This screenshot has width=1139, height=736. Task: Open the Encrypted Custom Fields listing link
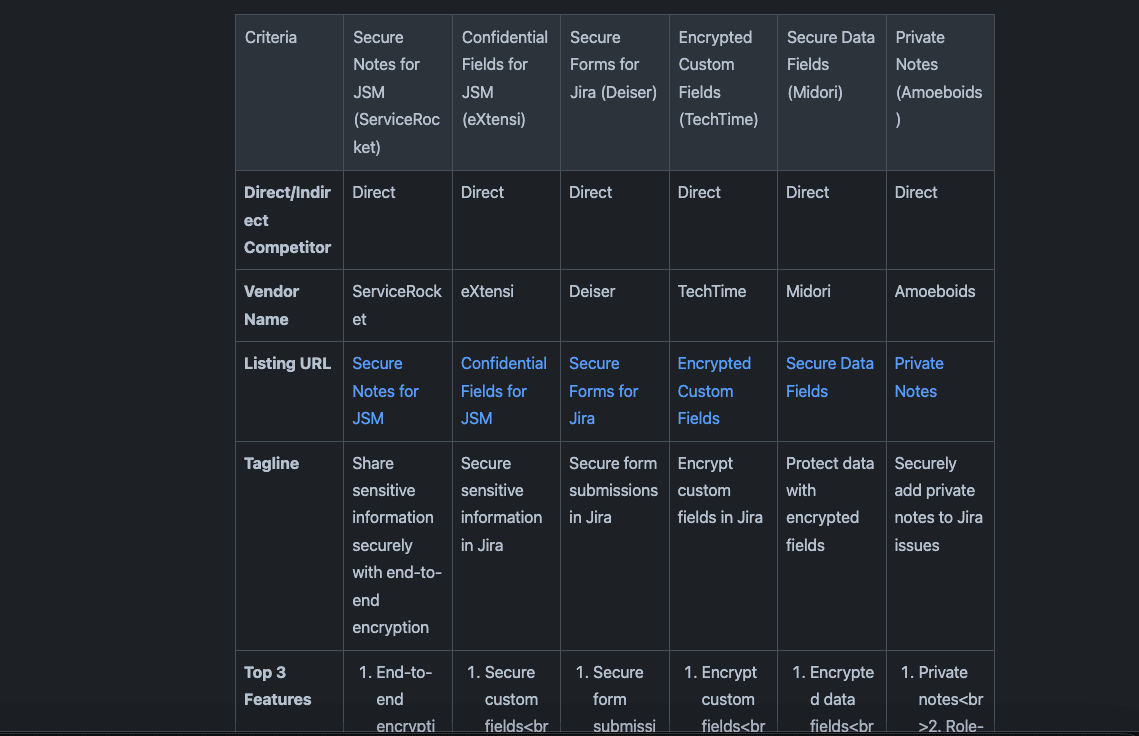tap(714, 391)
